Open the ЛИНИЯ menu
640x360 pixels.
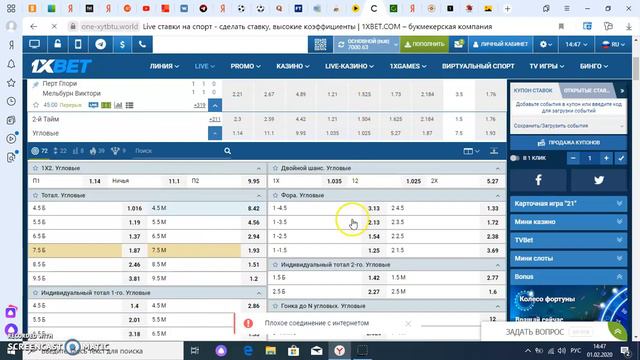tap(164, 66)
